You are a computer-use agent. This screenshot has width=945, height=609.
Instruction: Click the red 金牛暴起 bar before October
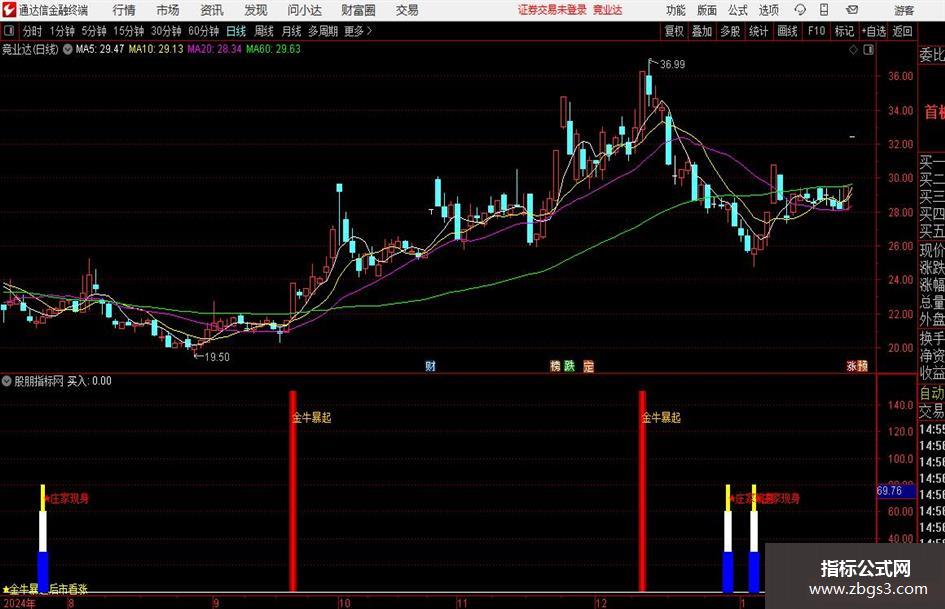click(293, 491)
